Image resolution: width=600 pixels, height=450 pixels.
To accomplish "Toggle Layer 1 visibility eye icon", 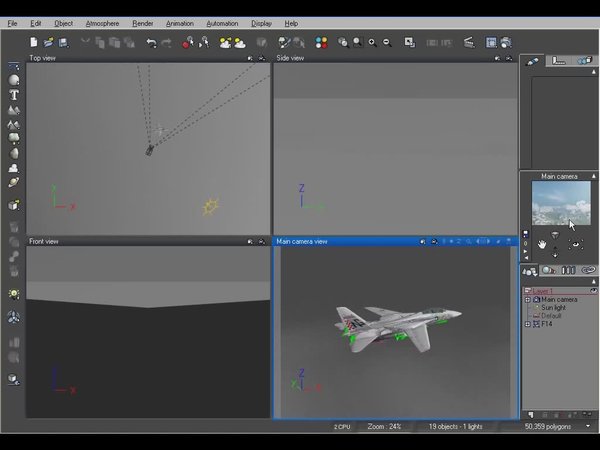I will 592,291.
